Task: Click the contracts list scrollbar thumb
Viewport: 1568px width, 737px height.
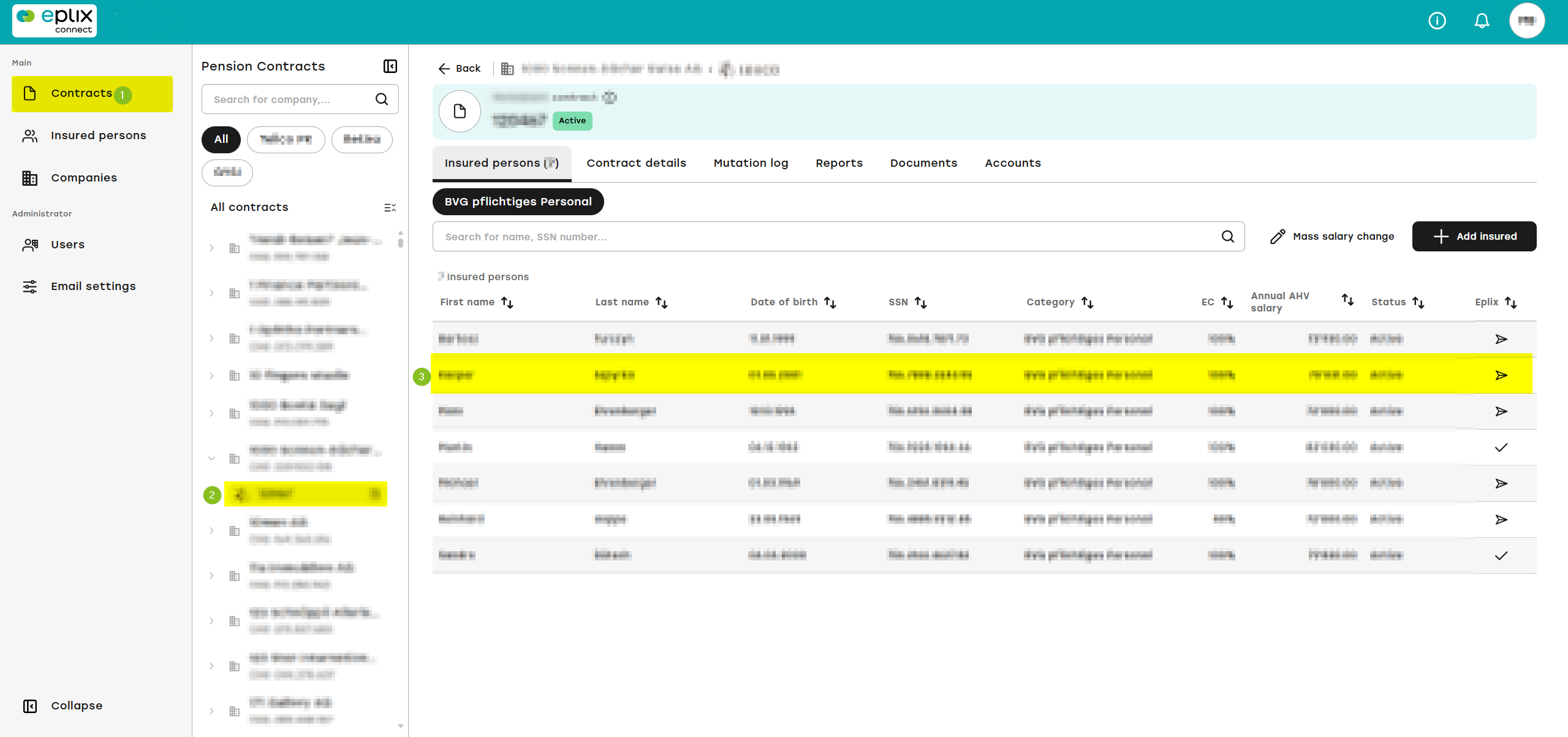Action: pos(400,242)
